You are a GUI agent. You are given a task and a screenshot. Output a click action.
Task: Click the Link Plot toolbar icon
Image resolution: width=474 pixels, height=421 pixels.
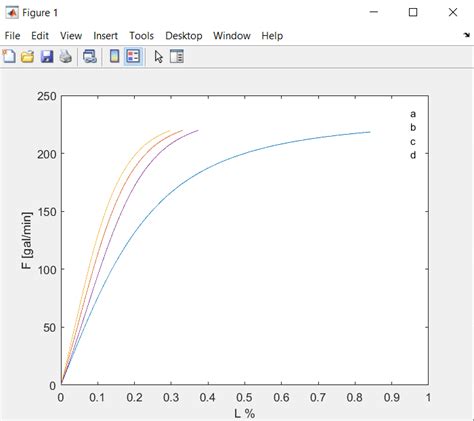click(x=90, y=56)
